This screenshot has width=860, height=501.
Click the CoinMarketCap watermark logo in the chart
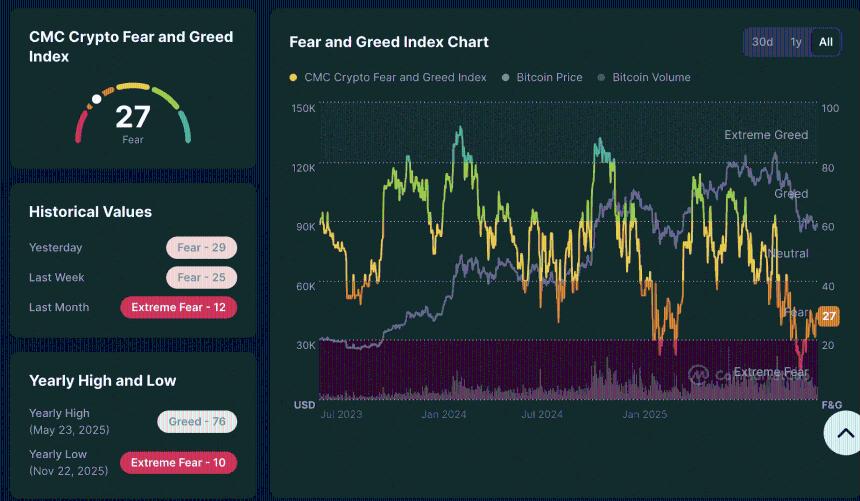(x=699, y=375)
